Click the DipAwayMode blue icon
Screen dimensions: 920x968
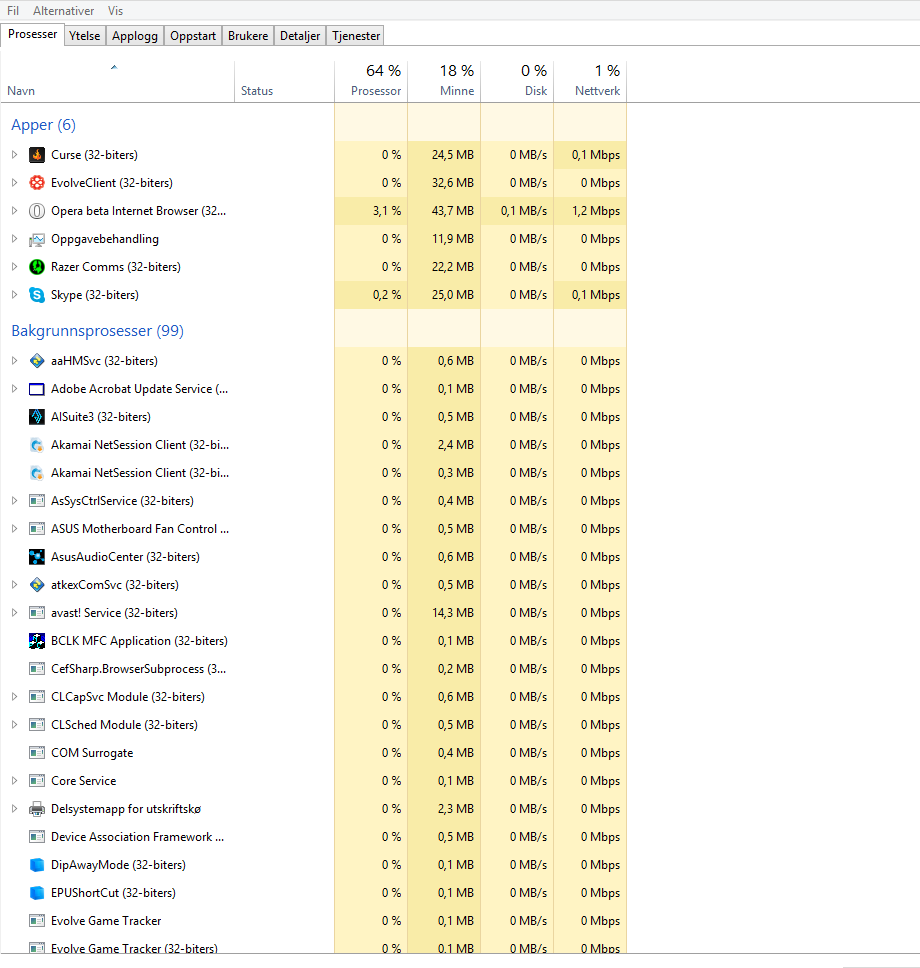tap(37, 865)
